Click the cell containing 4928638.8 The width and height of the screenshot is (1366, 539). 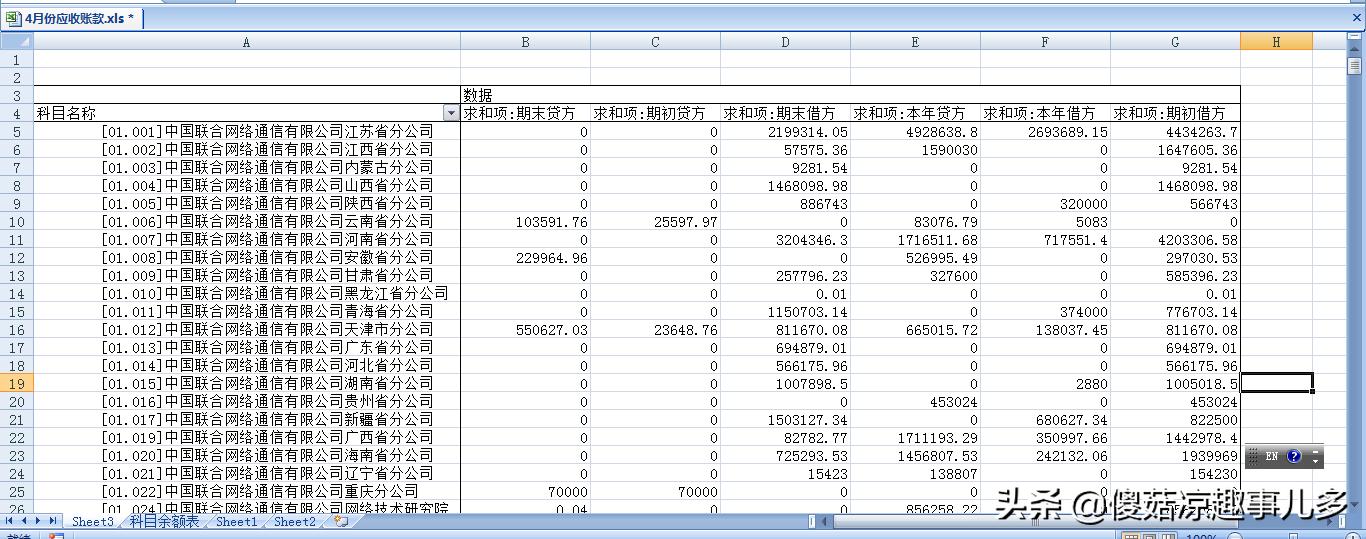pos(915,131)
